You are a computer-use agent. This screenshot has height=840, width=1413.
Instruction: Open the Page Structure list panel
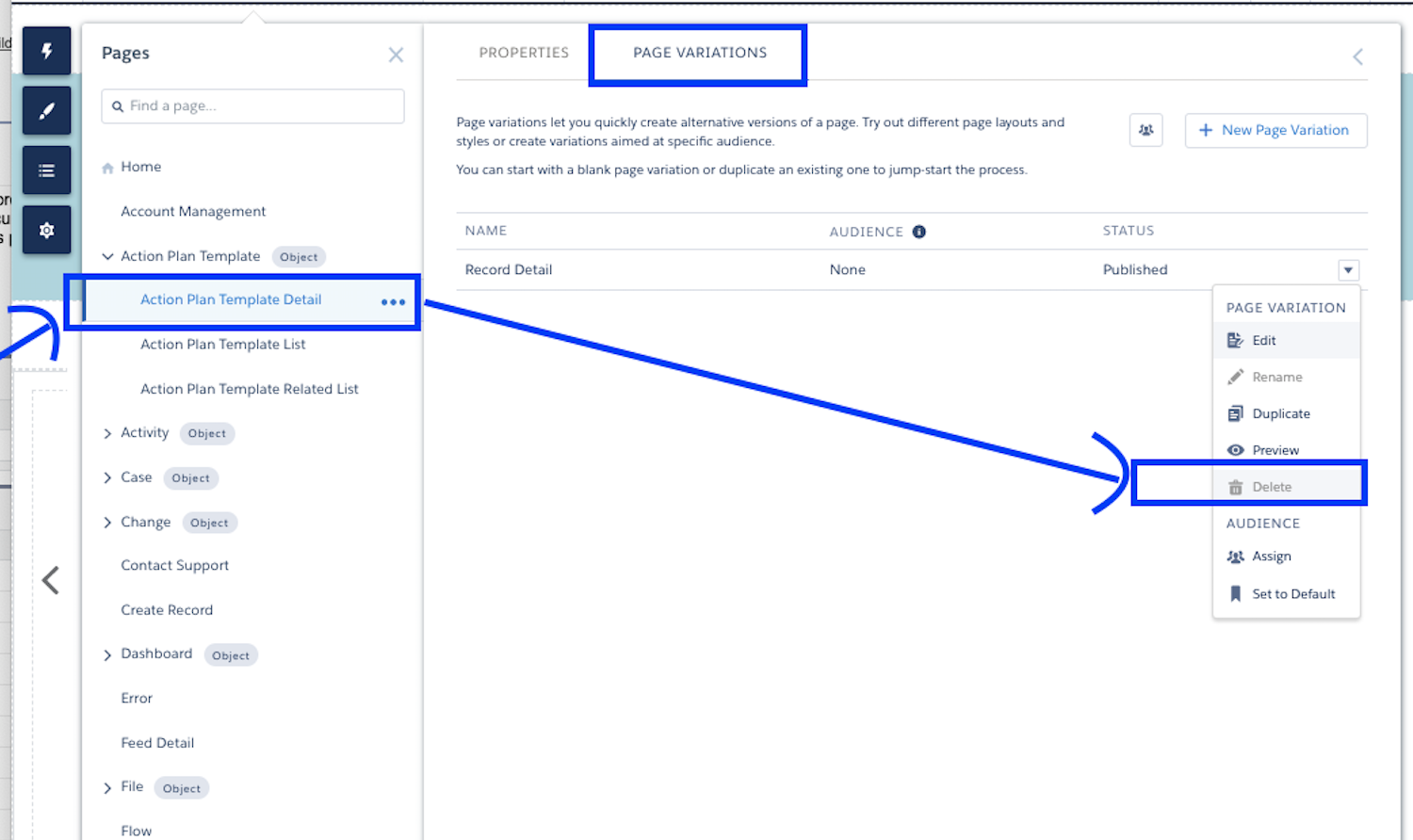pos(46,170)
